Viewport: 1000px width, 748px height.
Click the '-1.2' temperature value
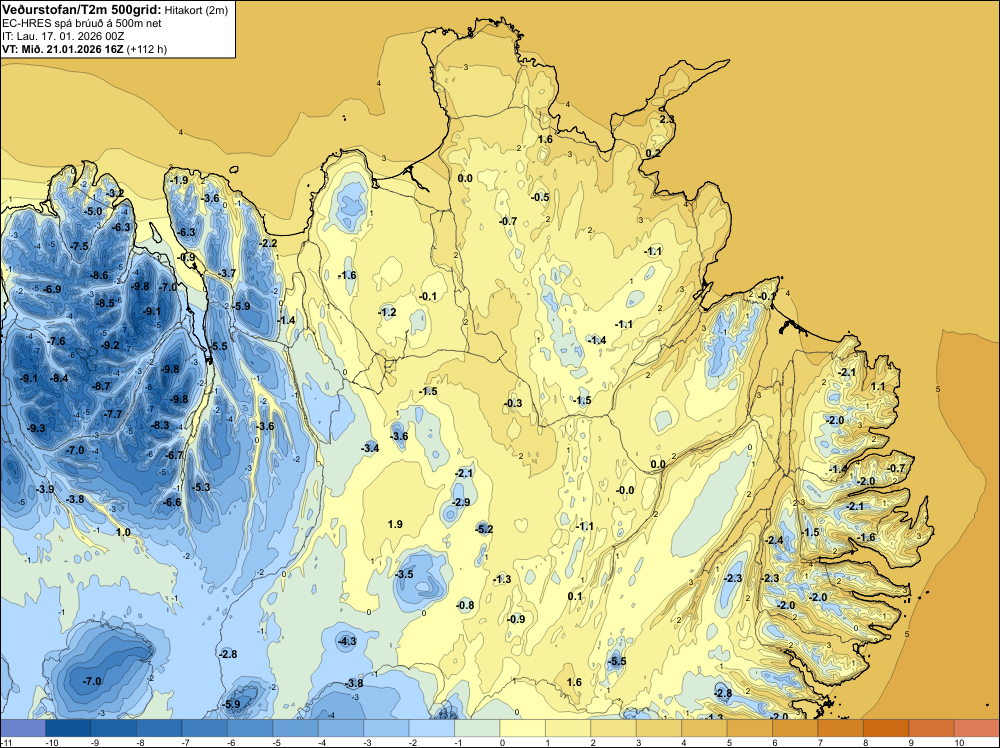tap(387, 312)
